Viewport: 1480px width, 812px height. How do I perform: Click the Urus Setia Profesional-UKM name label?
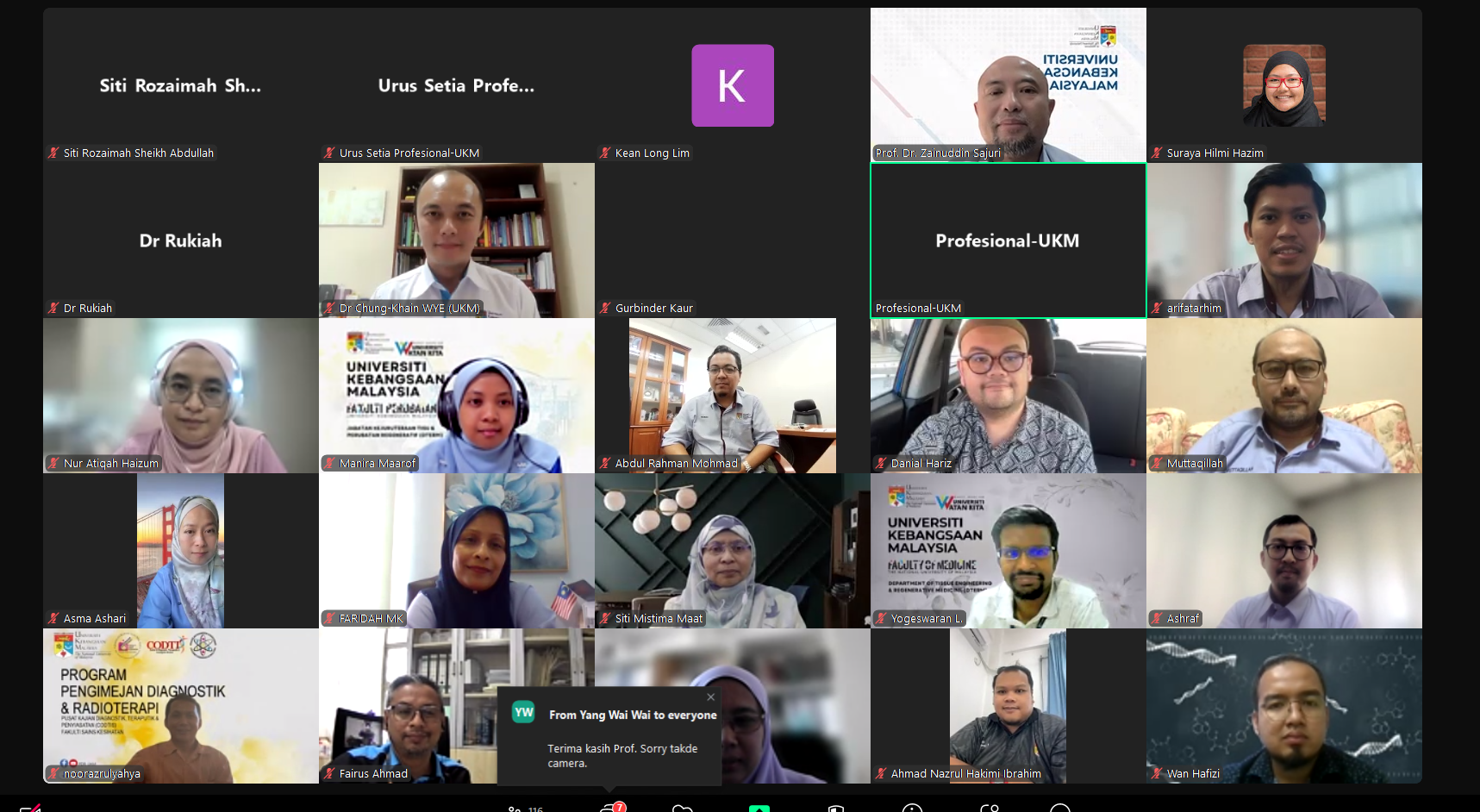pyautogui.click(x=409, y=153)
